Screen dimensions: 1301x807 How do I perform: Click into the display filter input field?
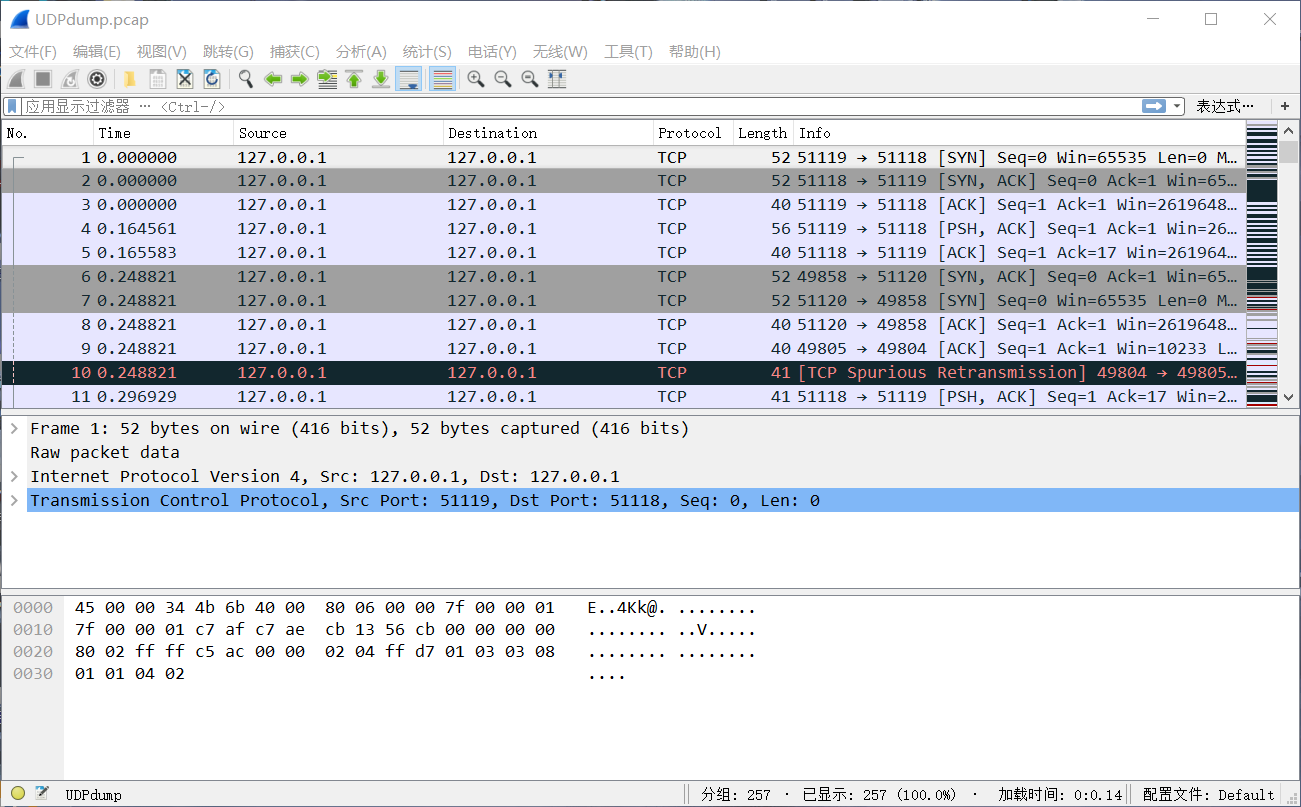click(x=580, y=106)
